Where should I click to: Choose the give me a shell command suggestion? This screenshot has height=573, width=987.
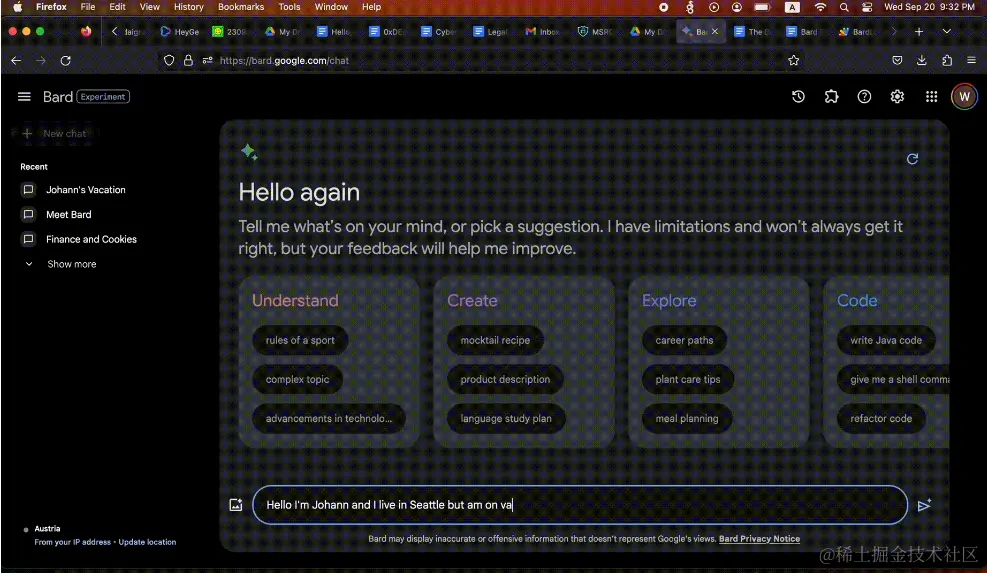coord(894,379)
